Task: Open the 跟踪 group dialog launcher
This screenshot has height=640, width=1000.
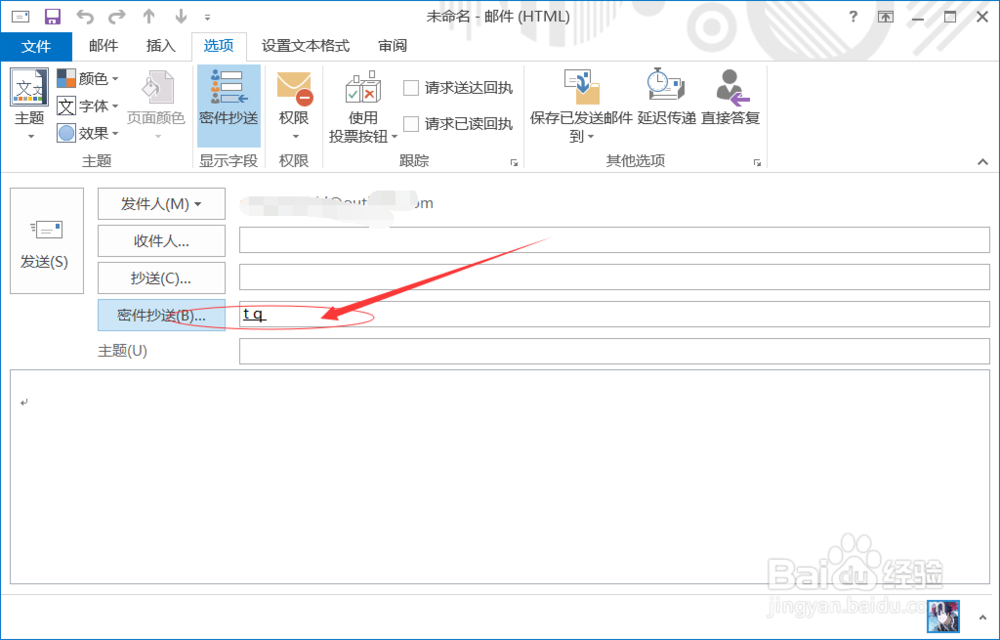Action: pos(514,163)
